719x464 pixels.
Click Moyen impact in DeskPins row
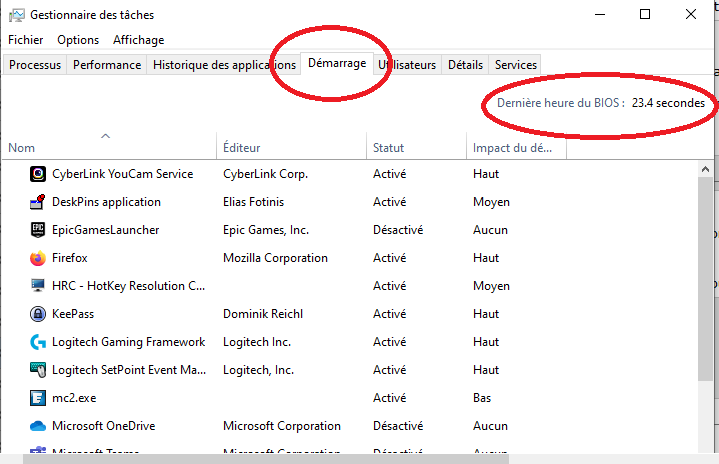coord(491,202)
